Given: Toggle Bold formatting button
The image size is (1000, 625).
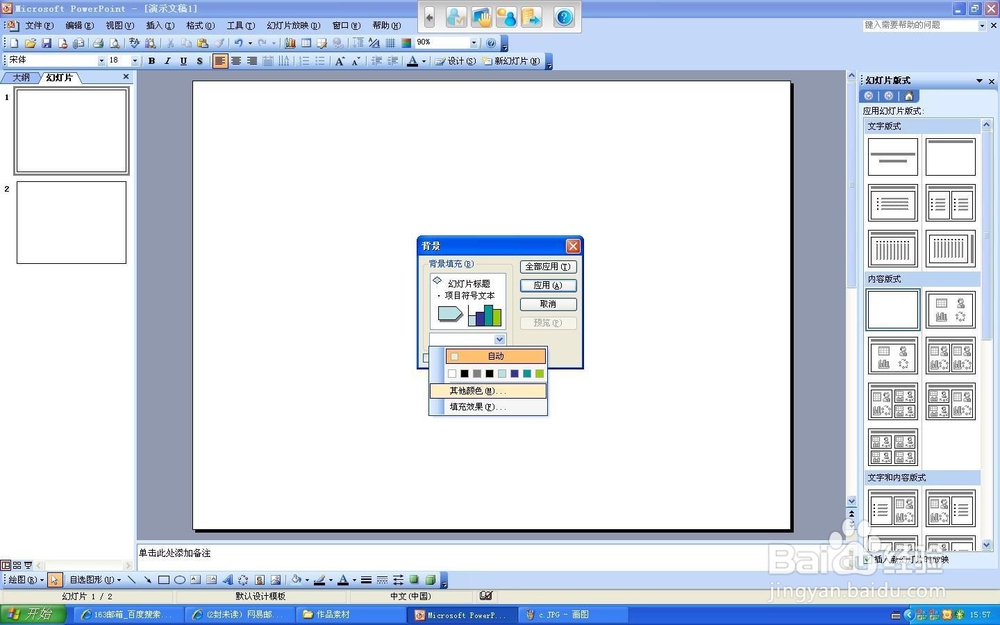Looking at the screenshot, I should tap(152, 61).
